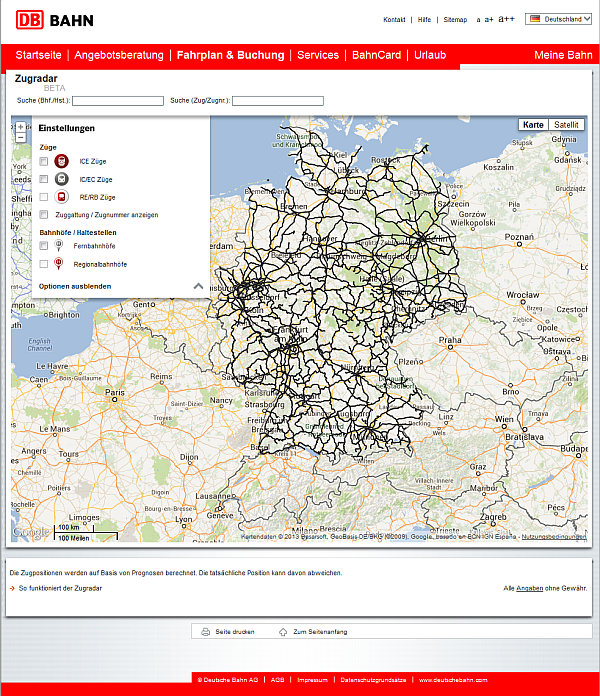Open Urlaub menu
The width and height of the screenshot is (600, 696).
(430, 55)
